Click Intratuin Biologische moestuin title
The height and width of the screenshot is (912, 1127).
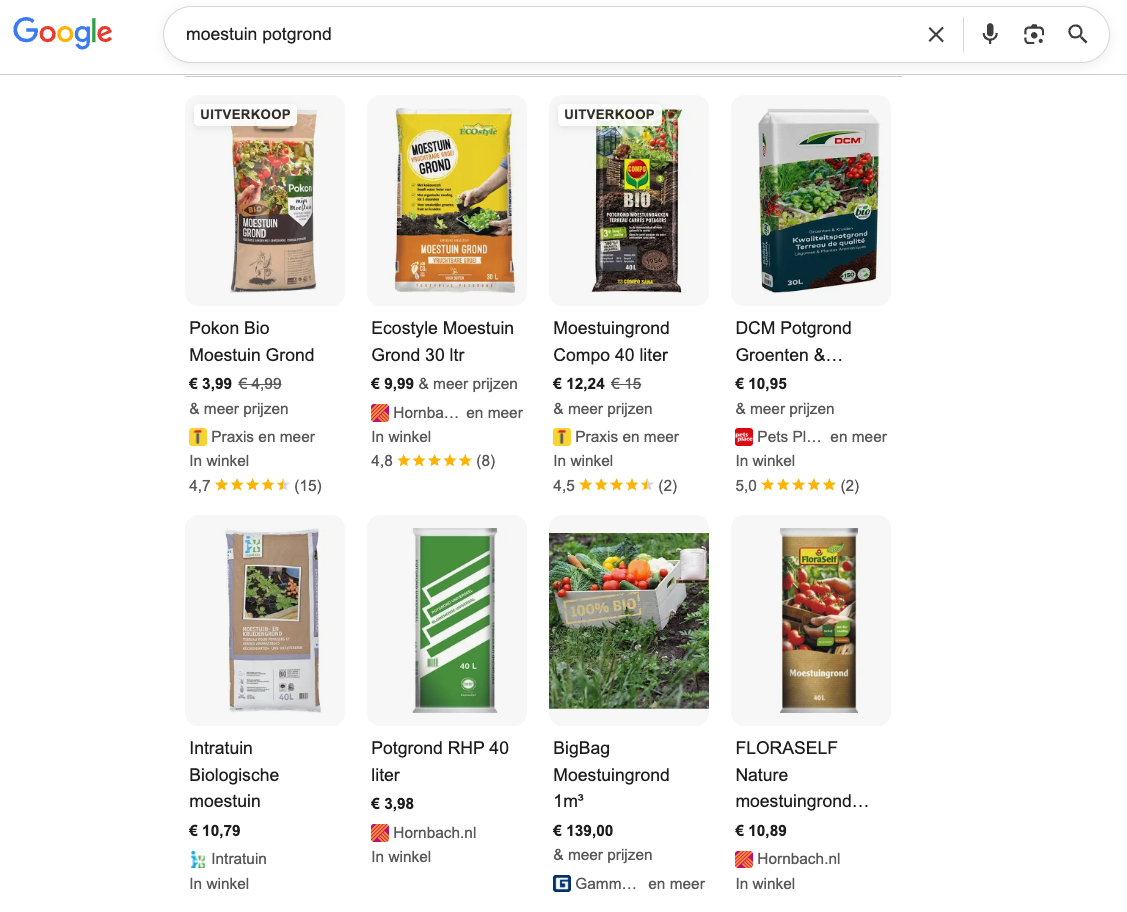pos(234,774)
